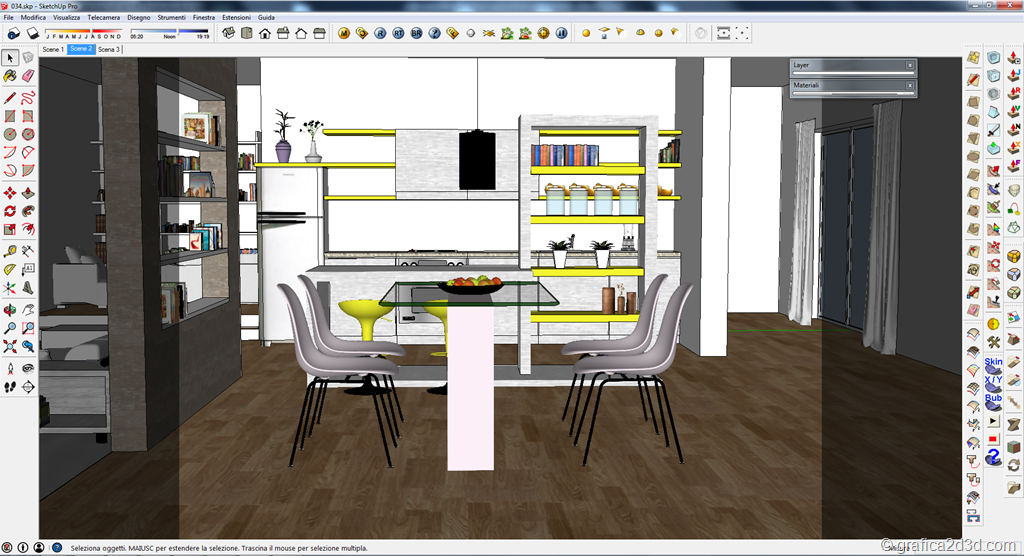1024x556 pixels.
Task: Toggle the X-ray face style cube
Action: pyautogui.click(x=994, y=58)
